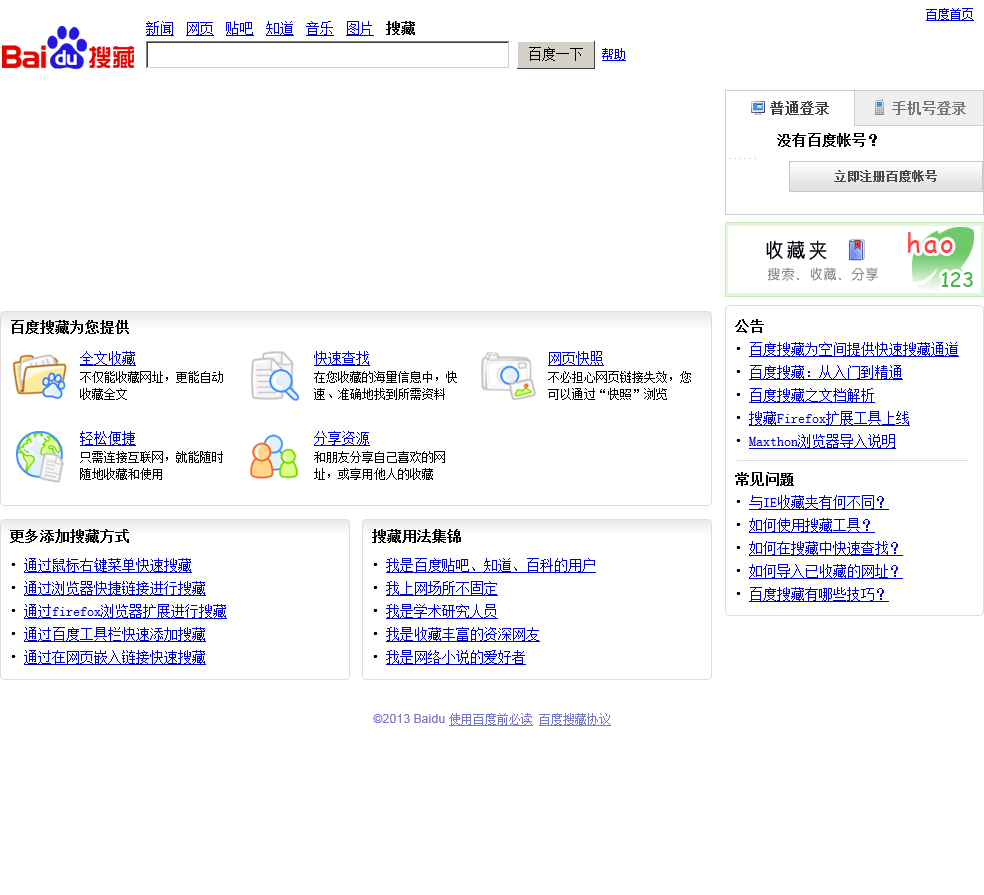The width and height of the screenshot is (984, 895).
Task: Open the 音乐 navigation link
Action: (x=319, y=28)
